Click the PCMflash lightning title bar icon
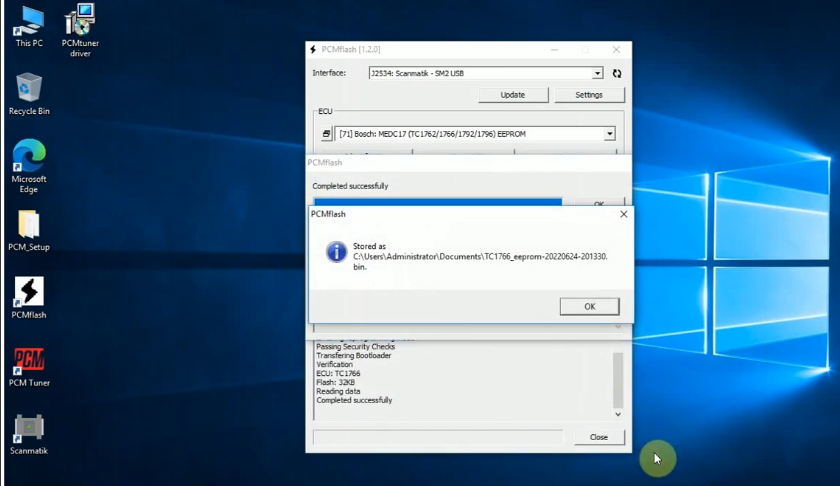Screen dimensions: 840x486 pos(313,49)
